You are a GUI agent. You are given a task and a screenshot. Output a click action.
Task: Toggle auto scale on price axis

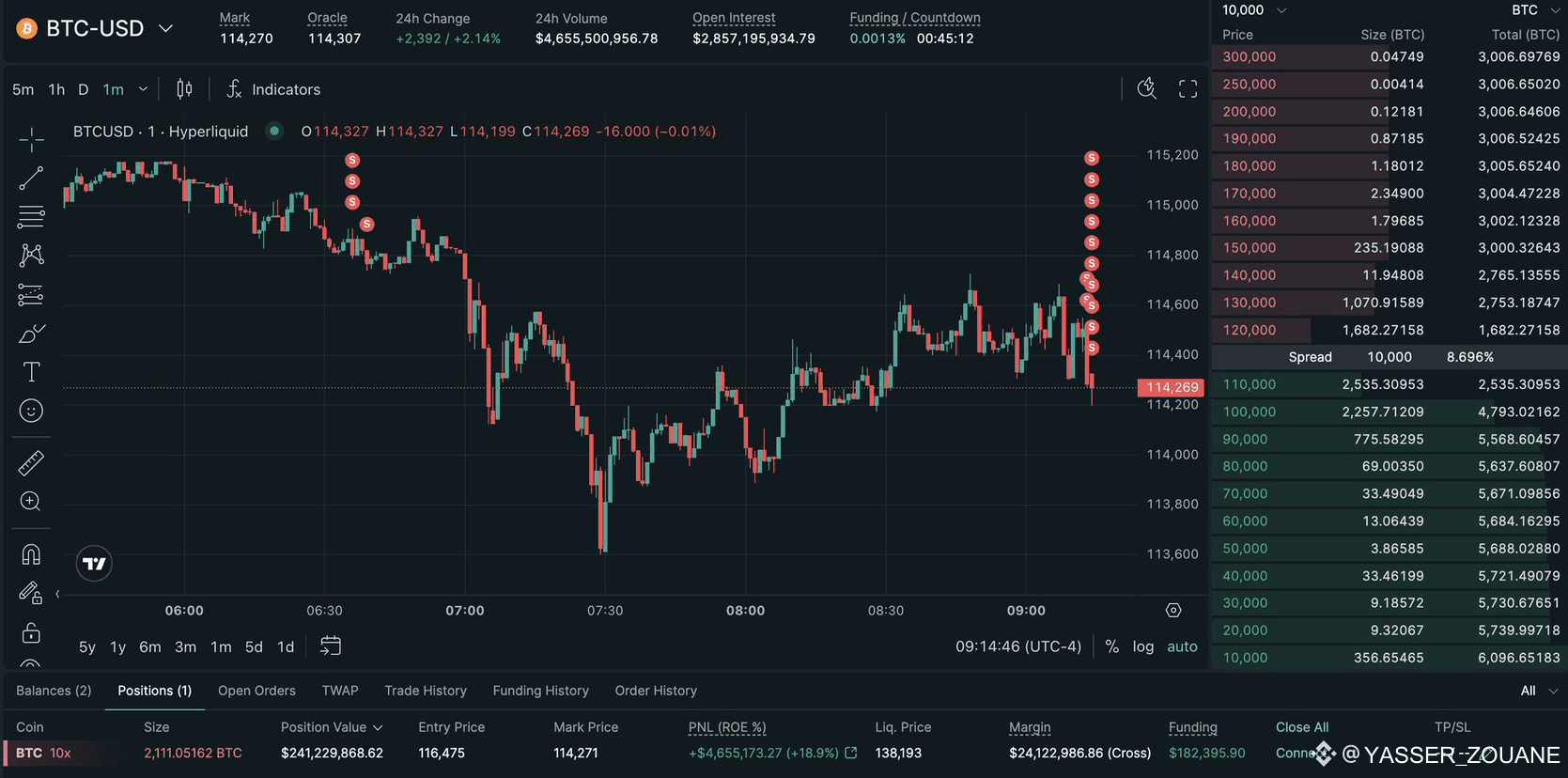pyautogui.click(x=1182, y=646)
